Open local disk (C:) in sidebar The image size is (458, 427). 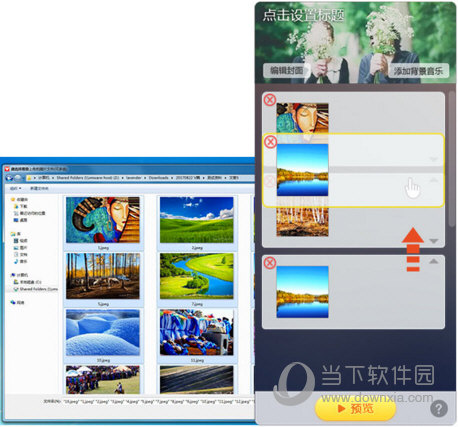click(x=28, y=282)
